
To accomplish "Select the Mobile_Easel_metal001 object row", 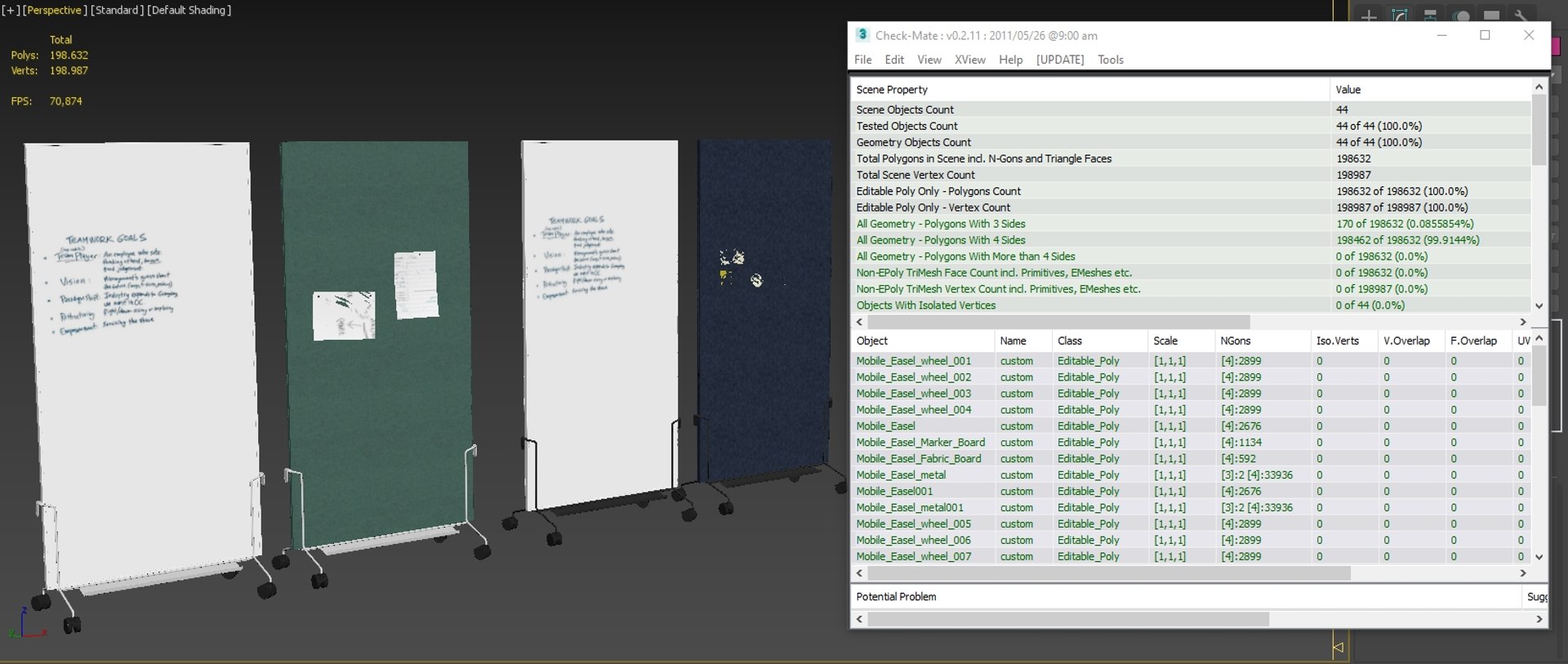I will click(1190, 507).
